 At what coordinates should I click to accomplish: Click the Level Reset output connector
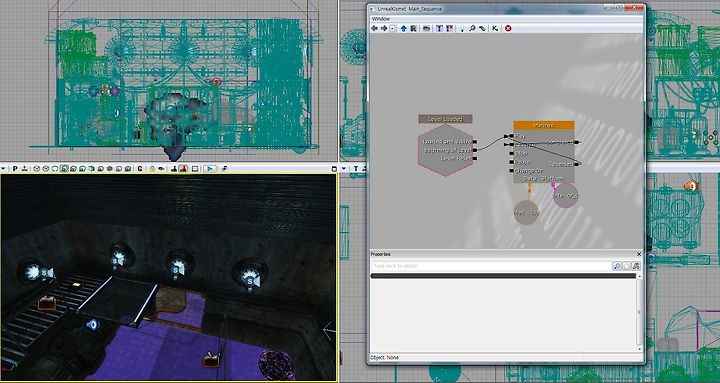click(474, 158)
